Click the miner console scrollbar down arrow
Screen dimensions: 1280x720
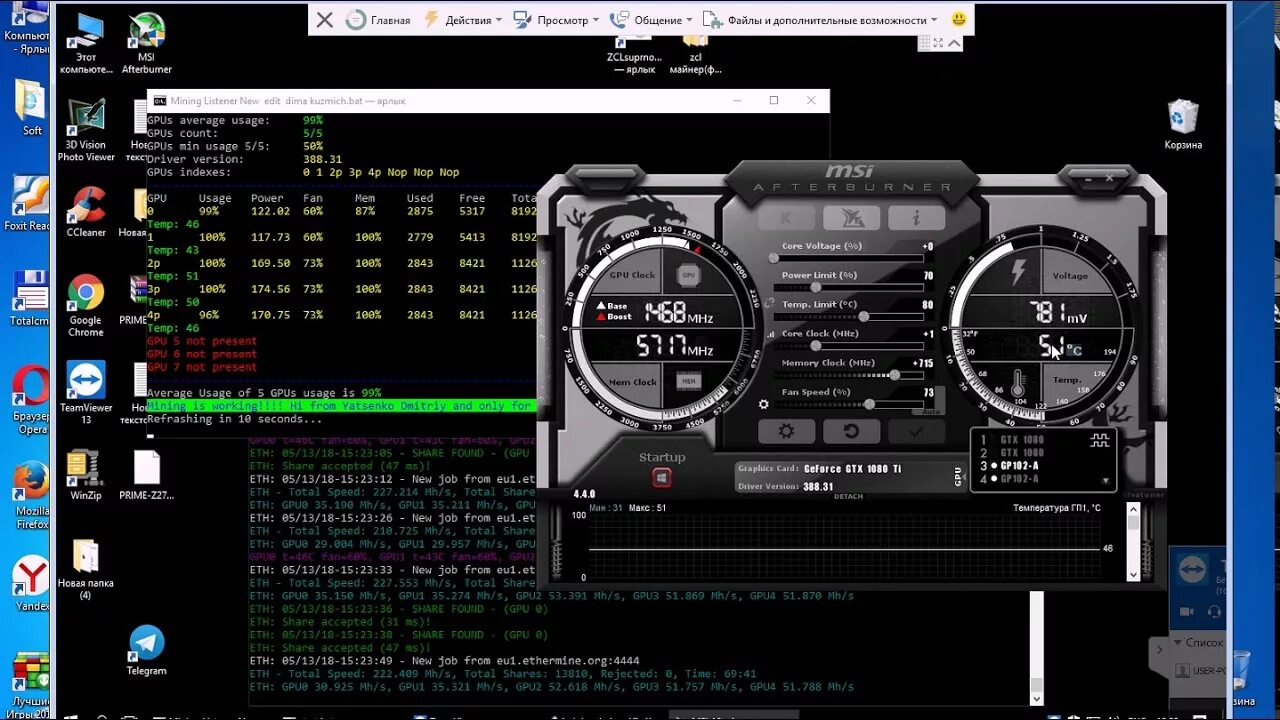[1037, 698]
